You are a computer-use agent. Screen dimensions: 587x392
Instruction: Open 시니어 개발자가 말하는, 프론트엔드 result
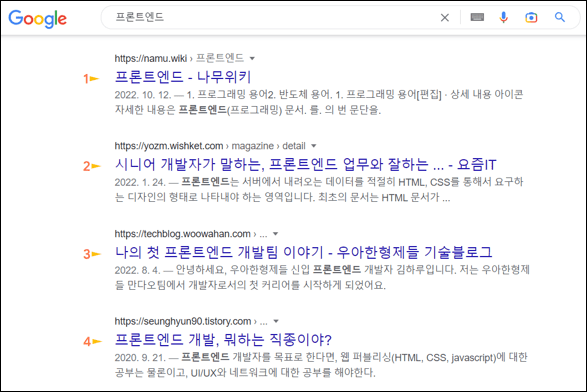305,164
